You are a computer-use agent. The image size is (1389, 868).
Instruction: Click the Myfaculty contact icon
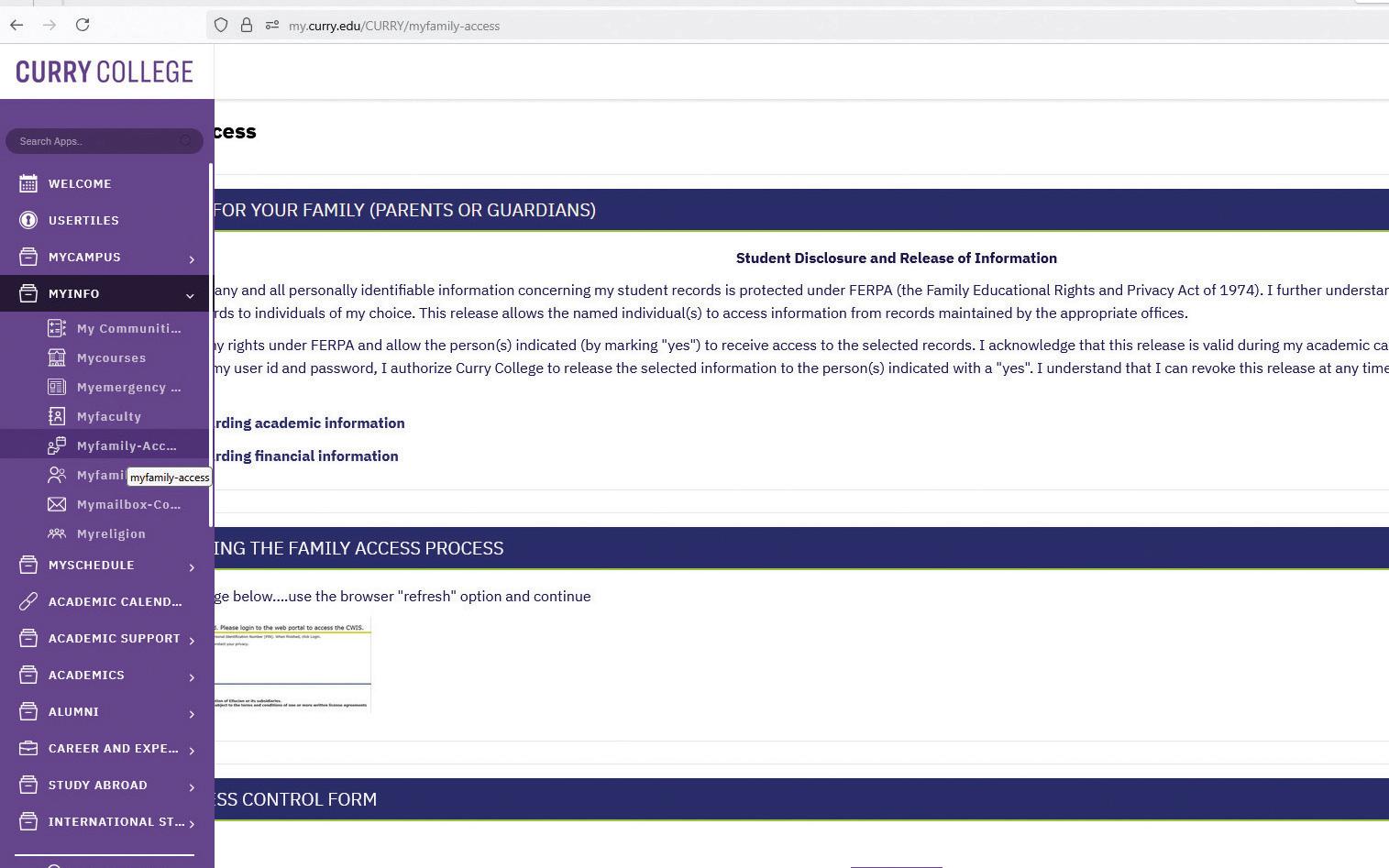point(57,416)
